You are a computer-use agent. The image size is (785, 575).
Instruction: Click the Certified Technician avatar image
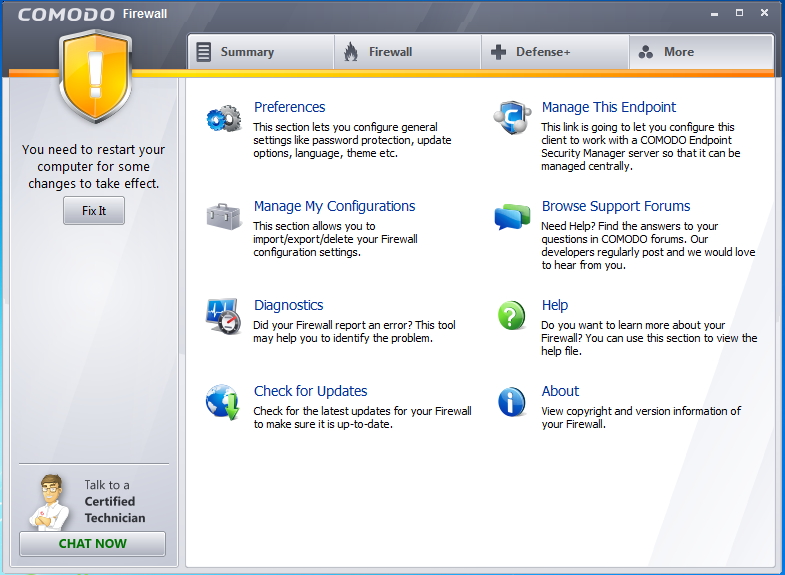click(49, 502)
